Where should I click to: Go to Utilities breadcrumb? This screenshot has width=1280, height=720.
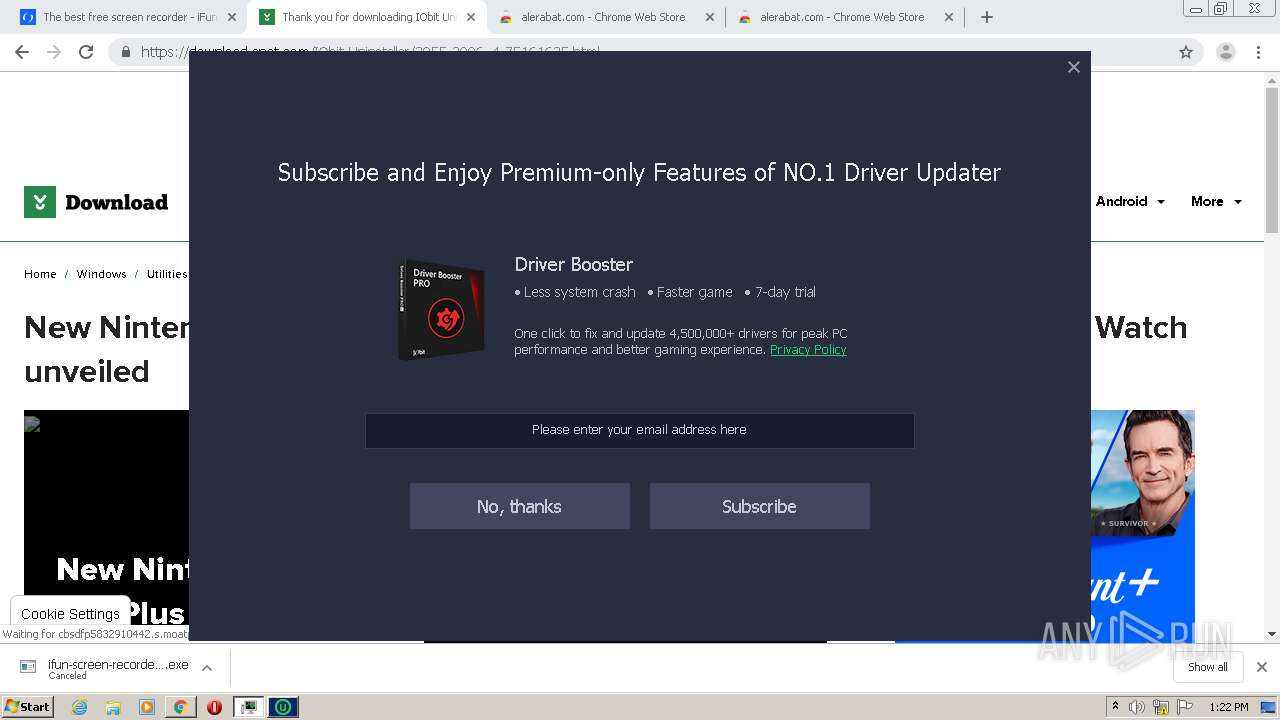[x=166, y=274]
